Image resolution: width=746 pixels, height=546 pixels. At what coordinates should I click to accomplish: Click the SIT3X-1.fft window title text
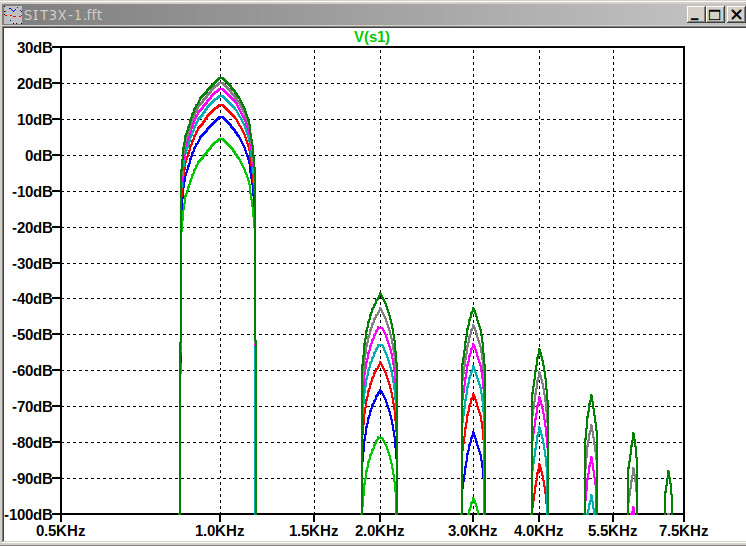[x=63, y=15]
